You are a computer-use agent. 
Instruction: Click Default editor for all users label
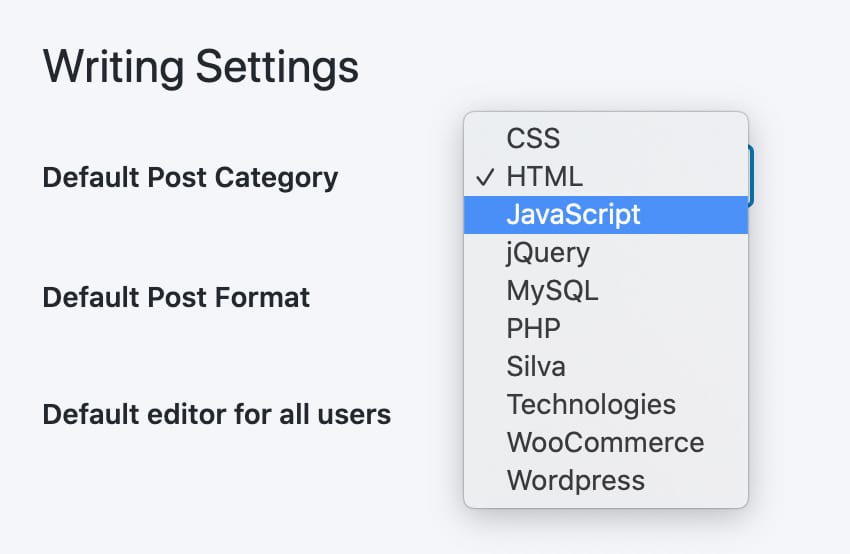point(217,415)
